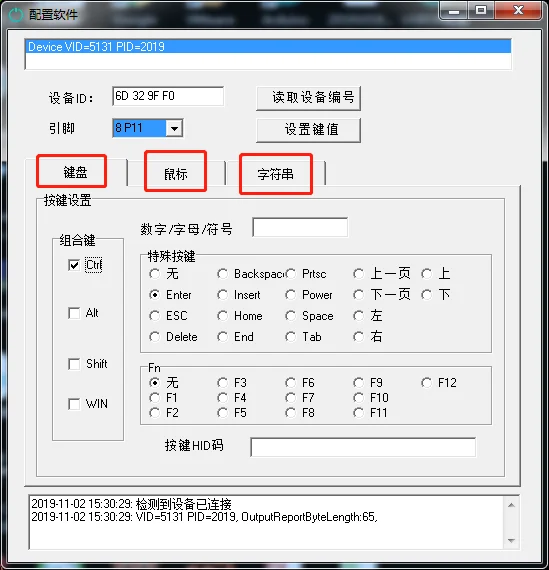
Task: Select the Insert special key radio
Action: (x=223, y=295)
